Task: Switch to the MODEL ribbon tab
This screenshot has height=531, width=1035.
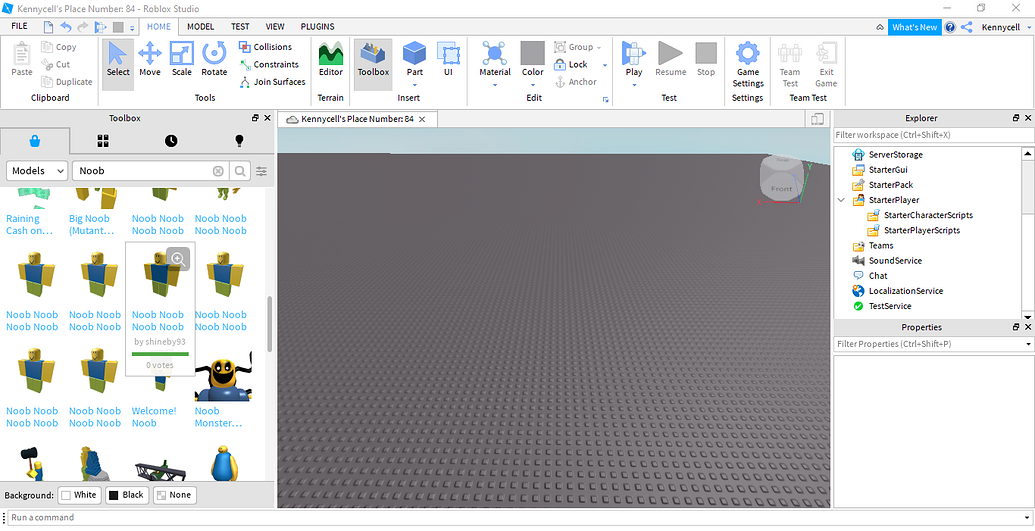Action: click(201, 26)
